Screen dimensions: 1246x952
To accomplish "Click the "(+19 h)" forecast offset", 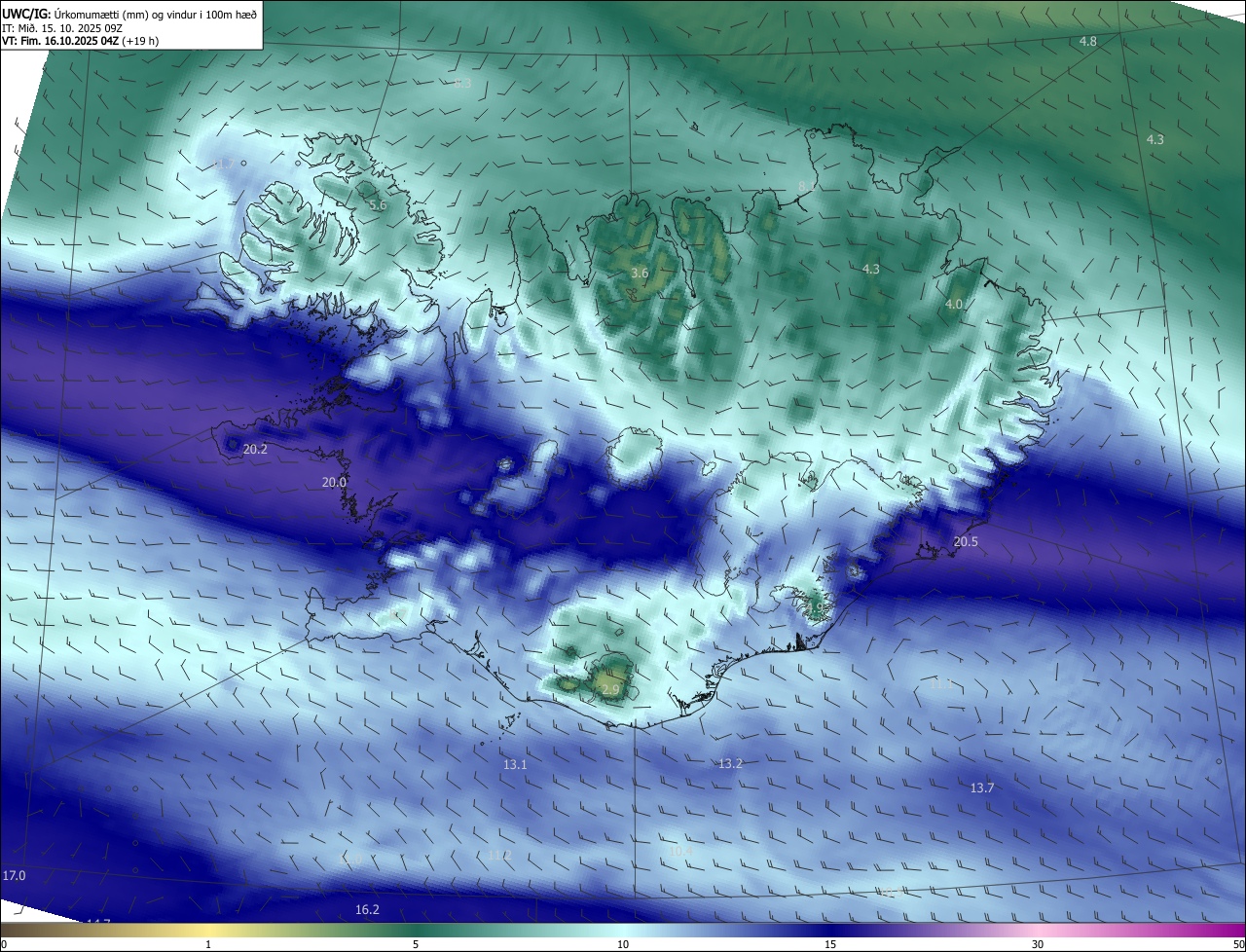I will (141, 41).
